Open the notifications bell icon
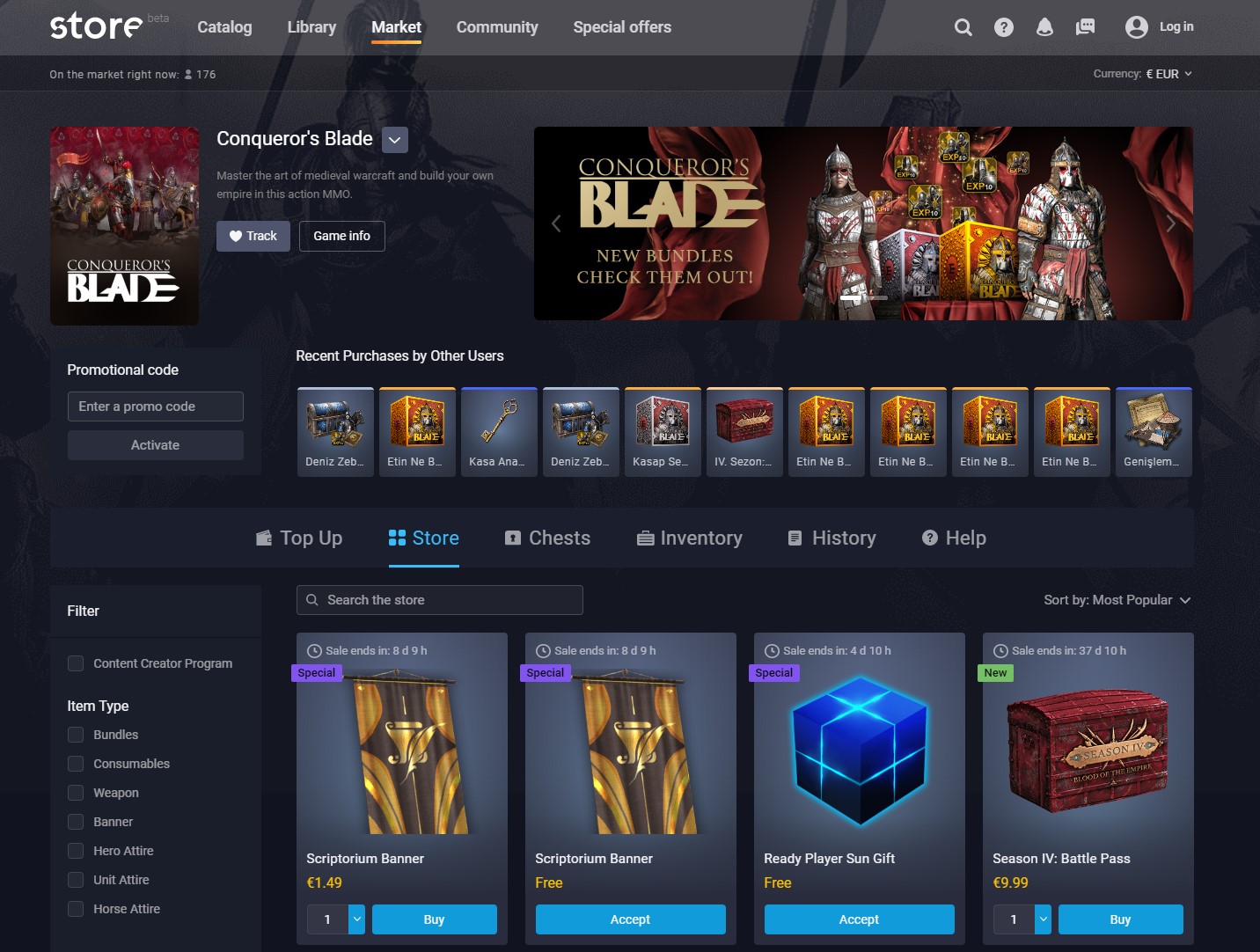The width and height of the screenshot is (1260, 952). [x=1044, y=27]
